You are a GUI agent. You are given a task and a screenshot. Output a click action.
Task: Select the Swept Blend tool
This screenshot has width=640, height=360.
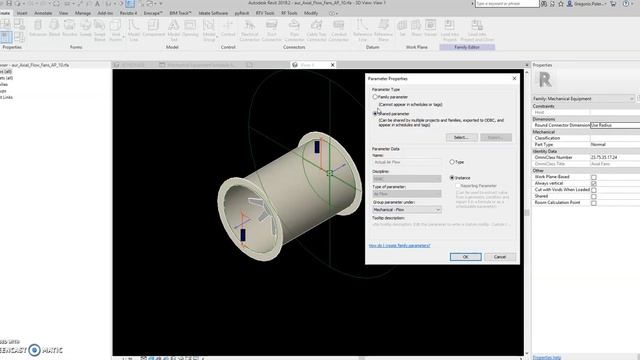click(x=100, y=30)
